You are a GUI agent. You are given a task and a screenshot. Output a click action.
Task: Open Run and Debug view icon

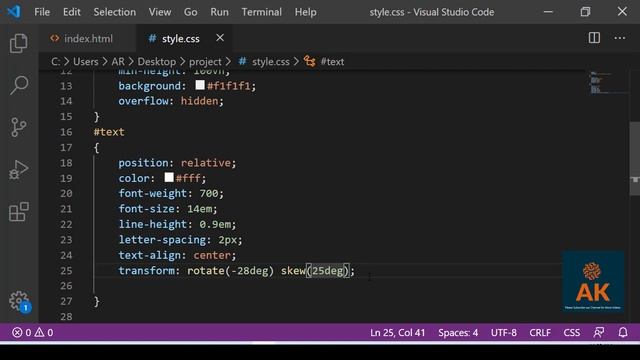(19, 169)
